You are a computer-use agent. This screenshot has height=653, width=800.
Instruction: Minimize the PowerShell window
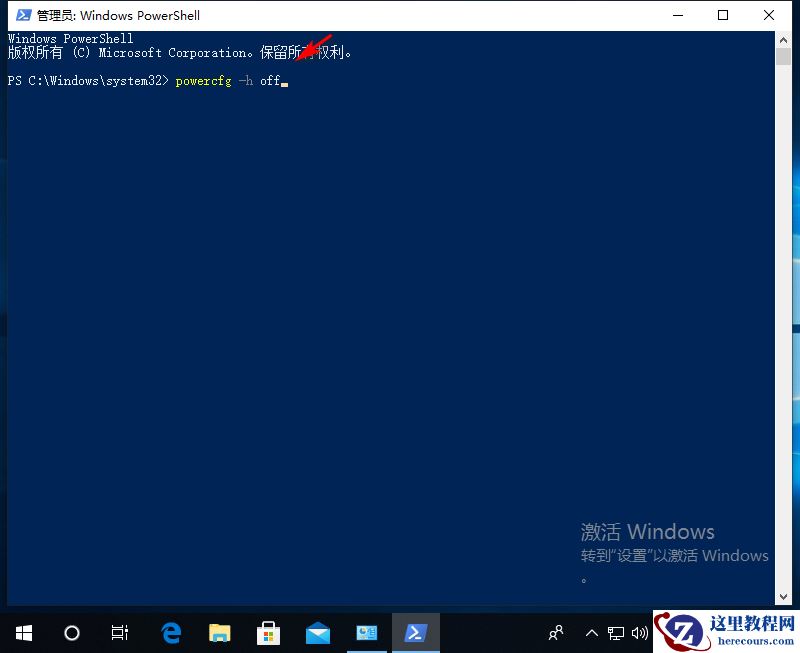point(677,15)
